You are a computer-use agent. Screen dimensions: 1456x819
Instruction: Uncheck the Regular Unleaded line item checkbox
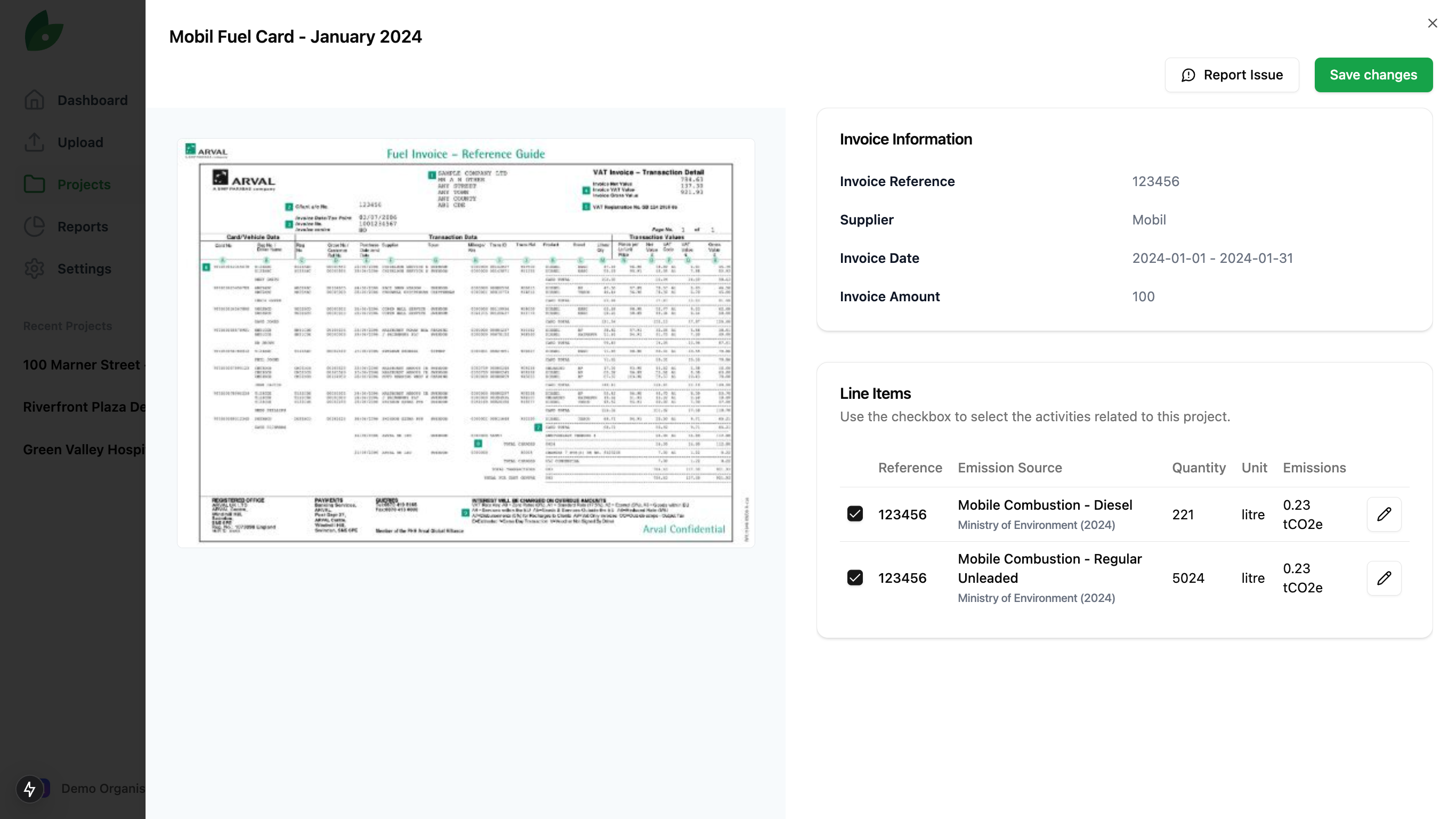[855, 578]
